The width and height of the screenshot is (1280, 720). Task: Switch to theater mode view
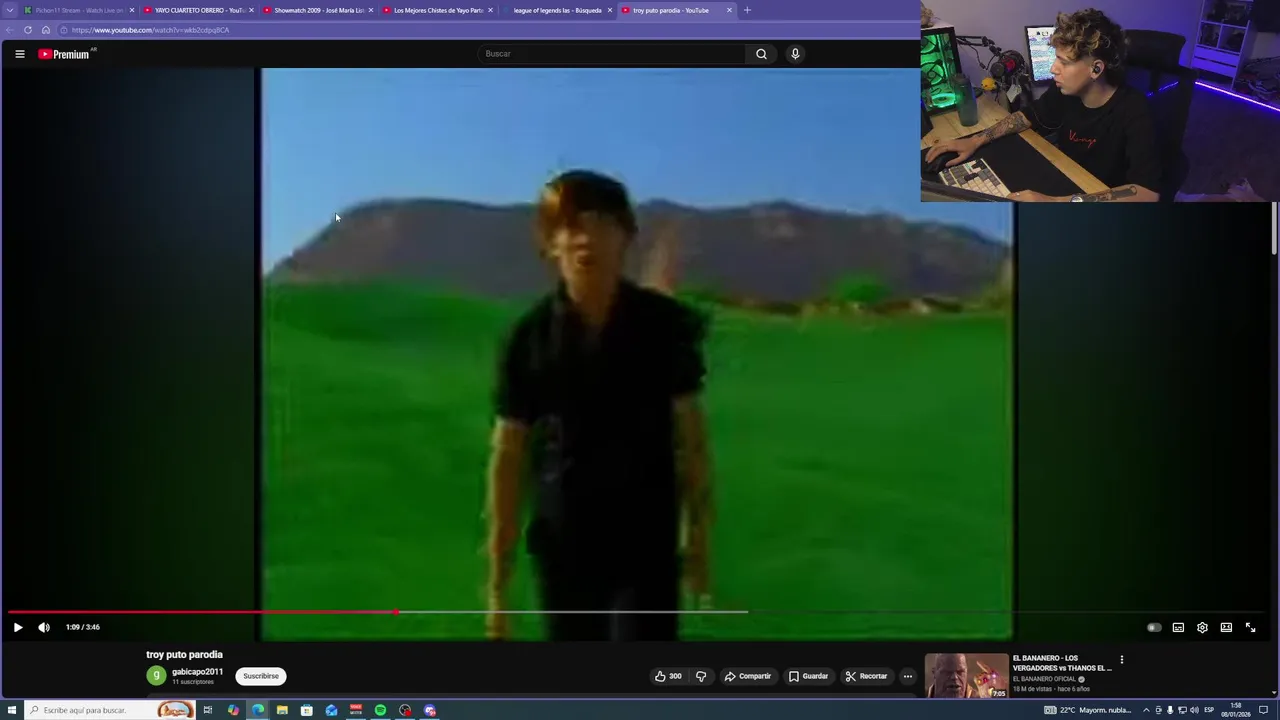pos(1226,627)
